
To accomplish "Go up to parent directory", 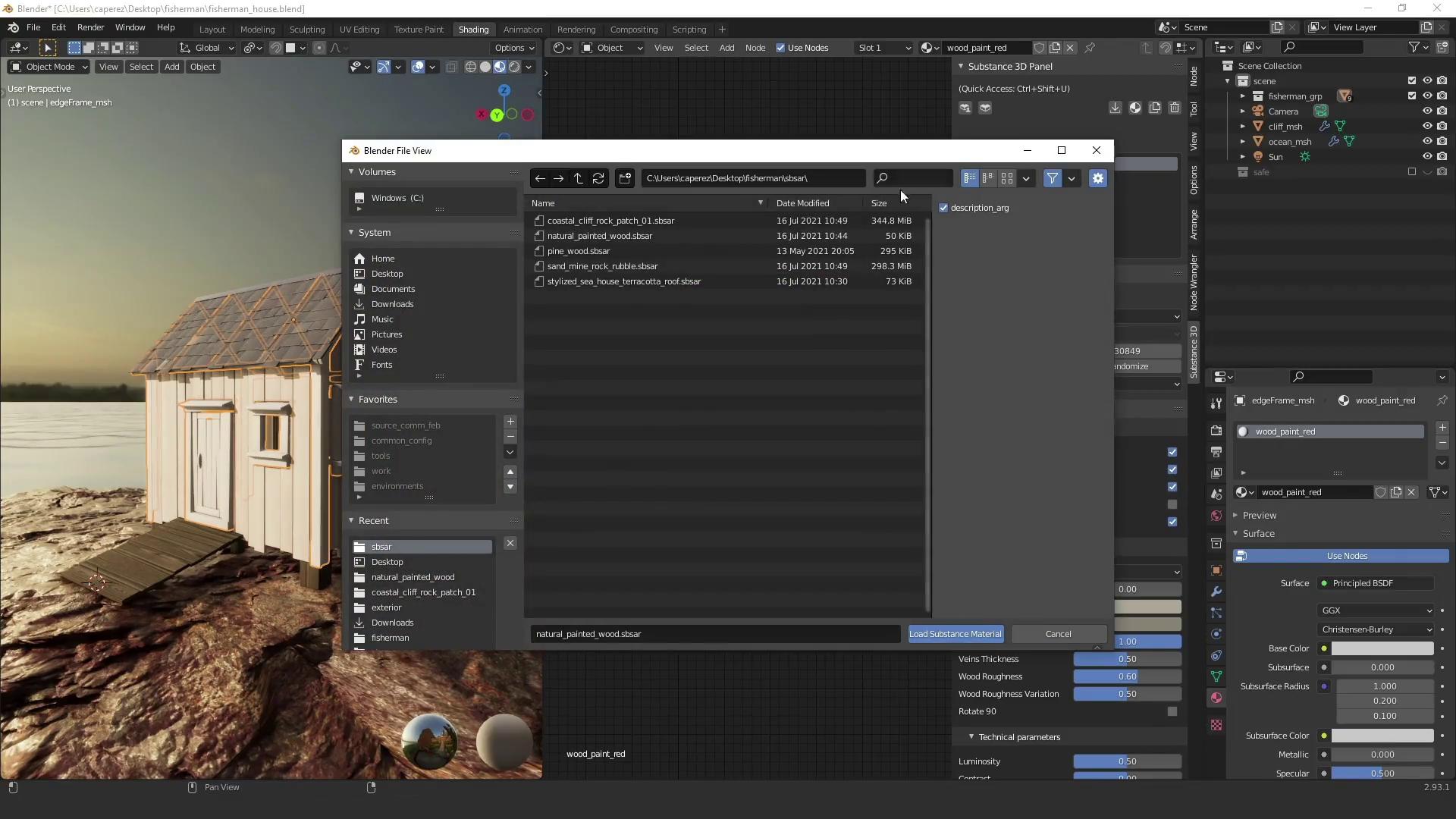I will [x=579, y=178].
